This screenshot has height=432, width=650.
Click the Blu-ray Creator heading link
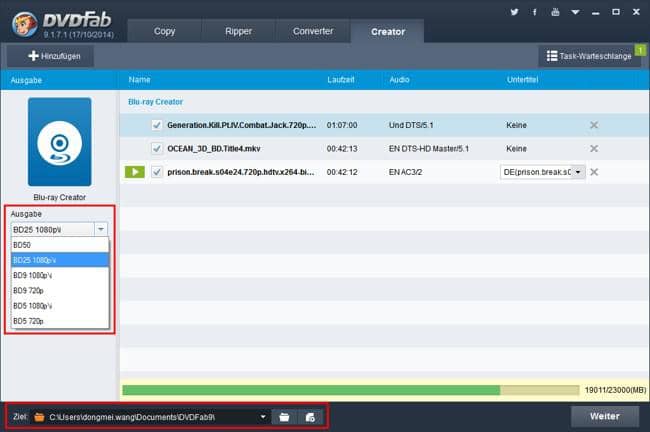click(155, 102)
